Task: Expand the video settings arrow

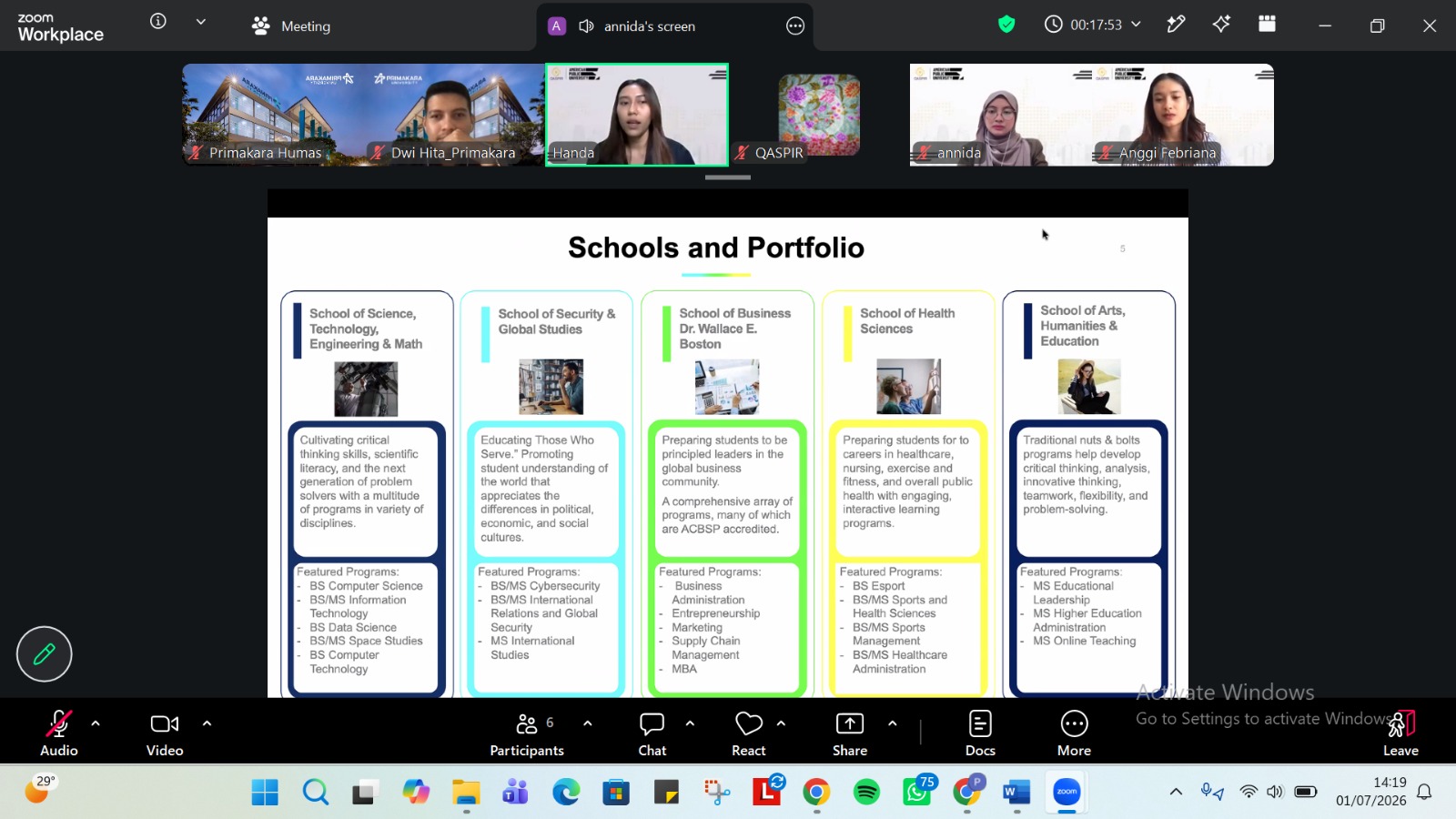Action: [207, 723]
